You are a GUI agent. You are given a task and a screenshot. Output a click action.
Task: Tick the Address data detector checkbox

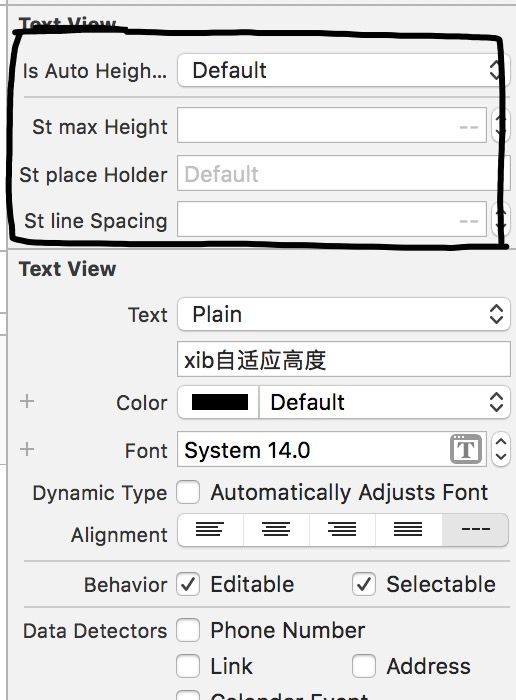[x=364, y=666]
